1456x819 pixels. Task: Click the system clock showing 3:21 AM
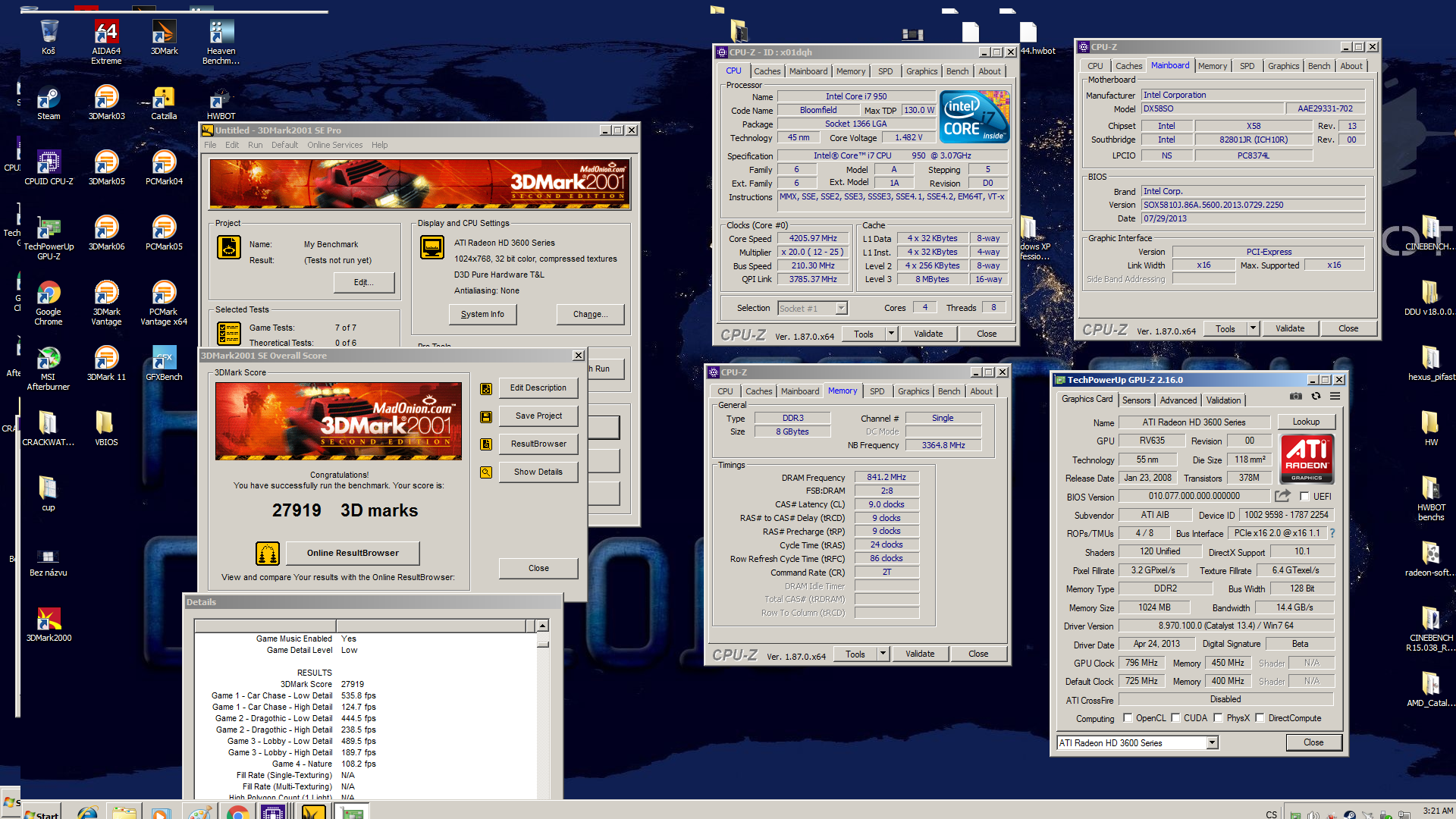coord(1437,811)
